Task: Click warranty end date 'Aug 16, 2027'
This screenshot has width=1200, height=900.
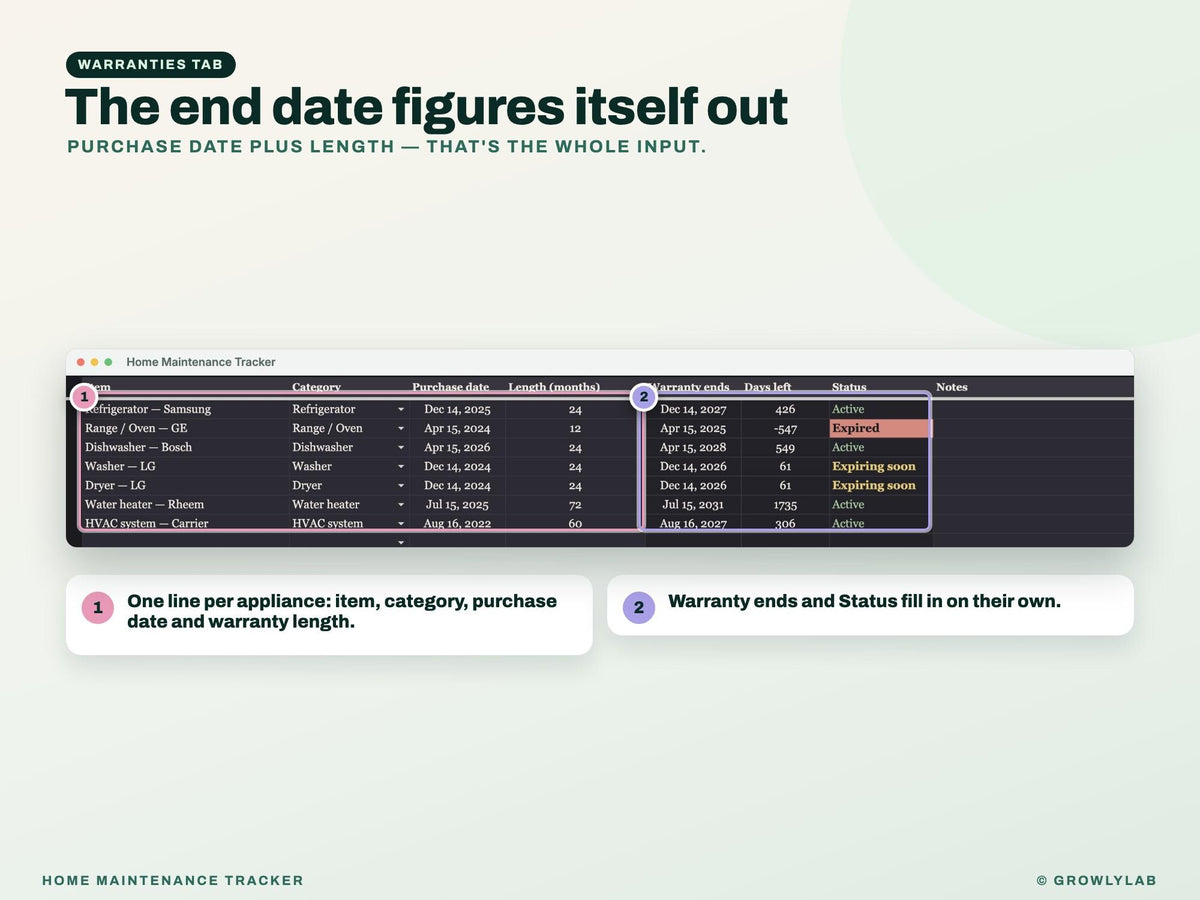Action: click(693, 523)
